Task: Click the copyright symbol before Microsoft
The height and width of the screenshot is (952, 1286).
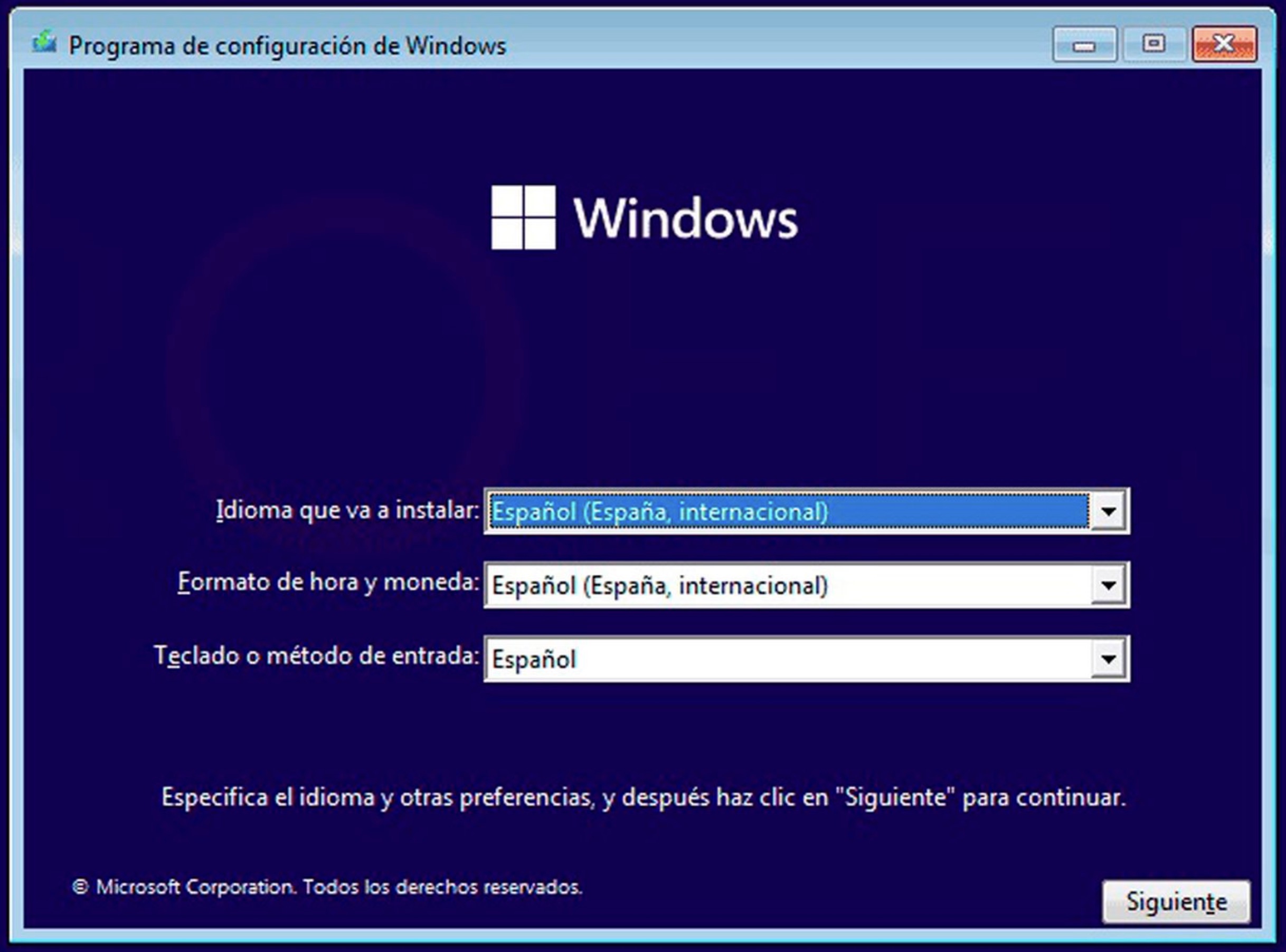Action: (x=80, y=887)
